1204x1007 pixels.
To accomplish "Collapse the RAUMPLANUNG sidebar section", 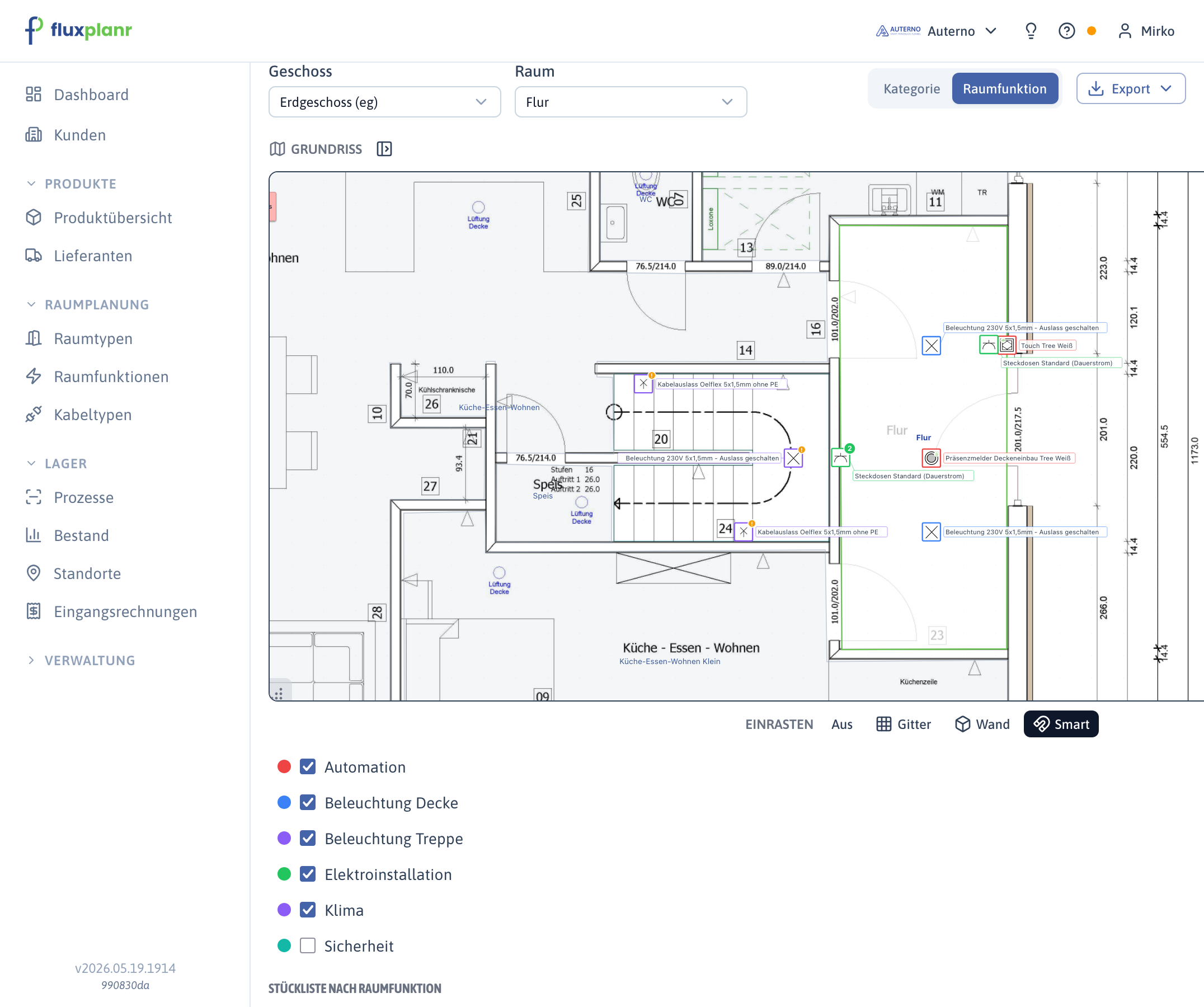I will (88, 304).
